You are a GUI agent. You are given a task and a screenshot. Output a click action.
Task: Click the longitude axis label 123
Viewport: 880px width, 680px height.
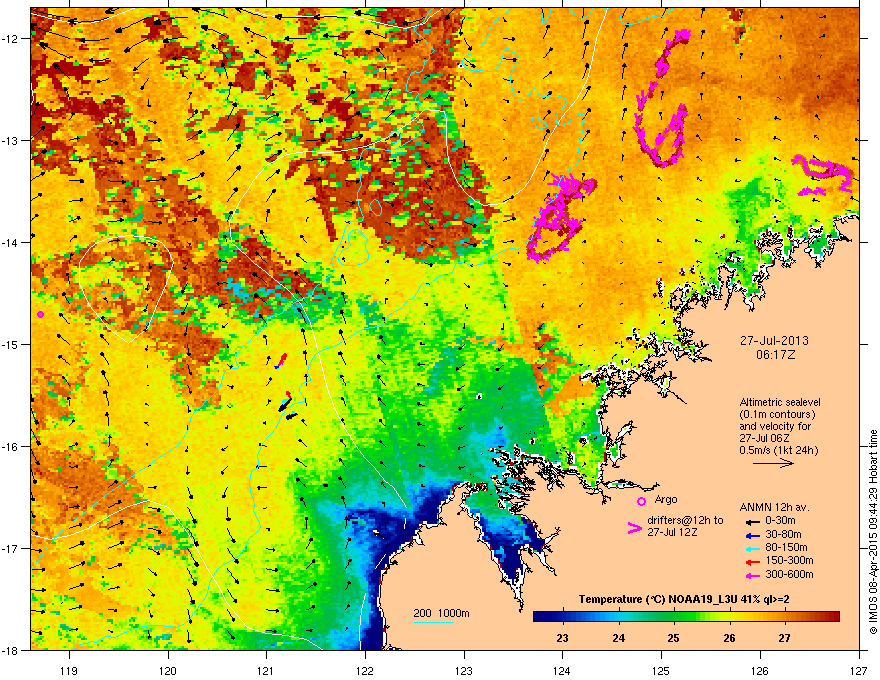pos(464,670)
